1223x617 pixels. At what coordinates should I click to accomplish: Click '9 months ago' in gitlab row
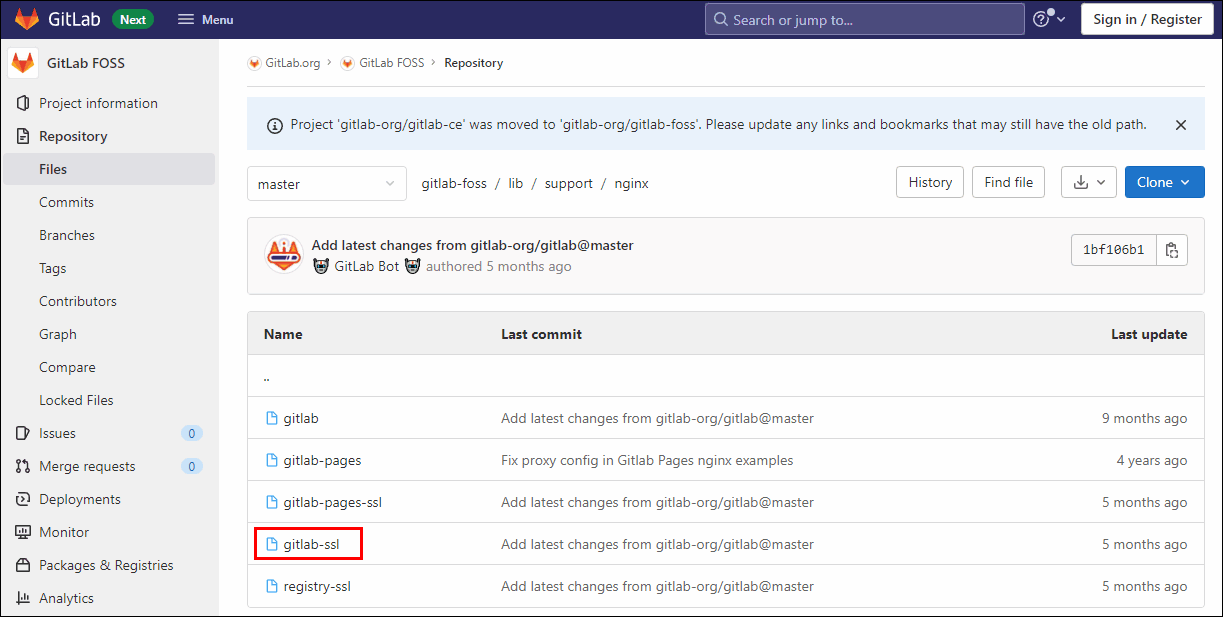point(1145,418)
